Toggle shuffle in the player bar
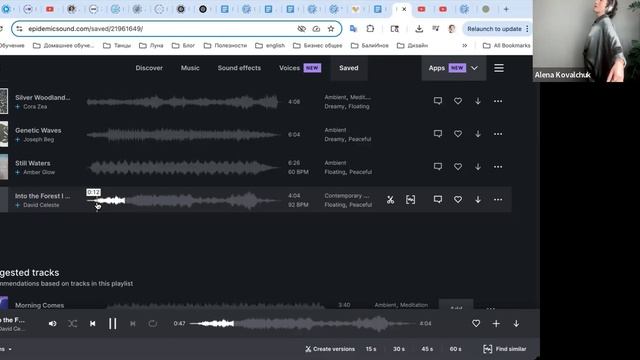640x360 pixels. [x=73, y=324]
